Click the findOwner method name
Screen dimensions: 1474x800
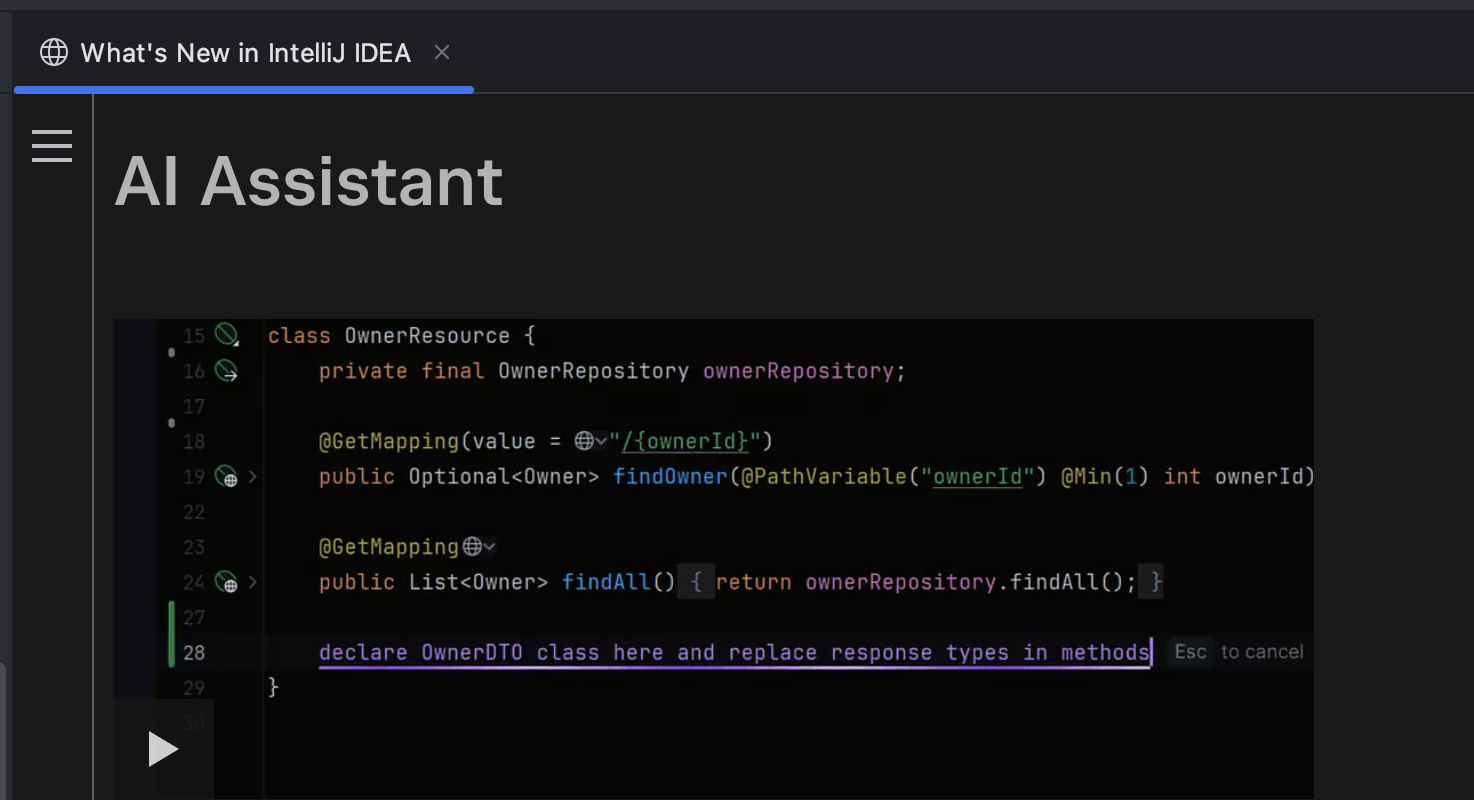(x=670, y=477)
